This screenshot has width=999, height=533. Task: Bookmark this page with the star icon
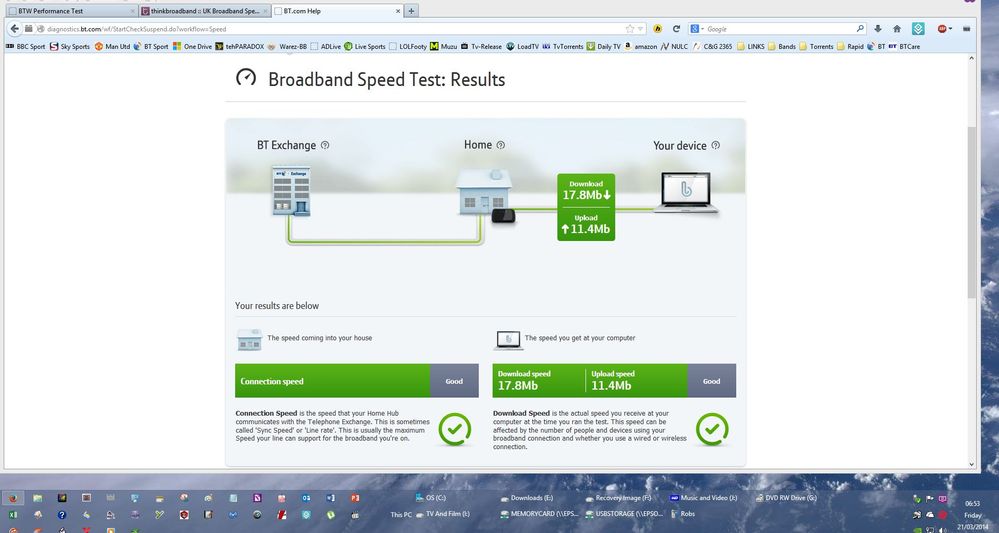629,29
